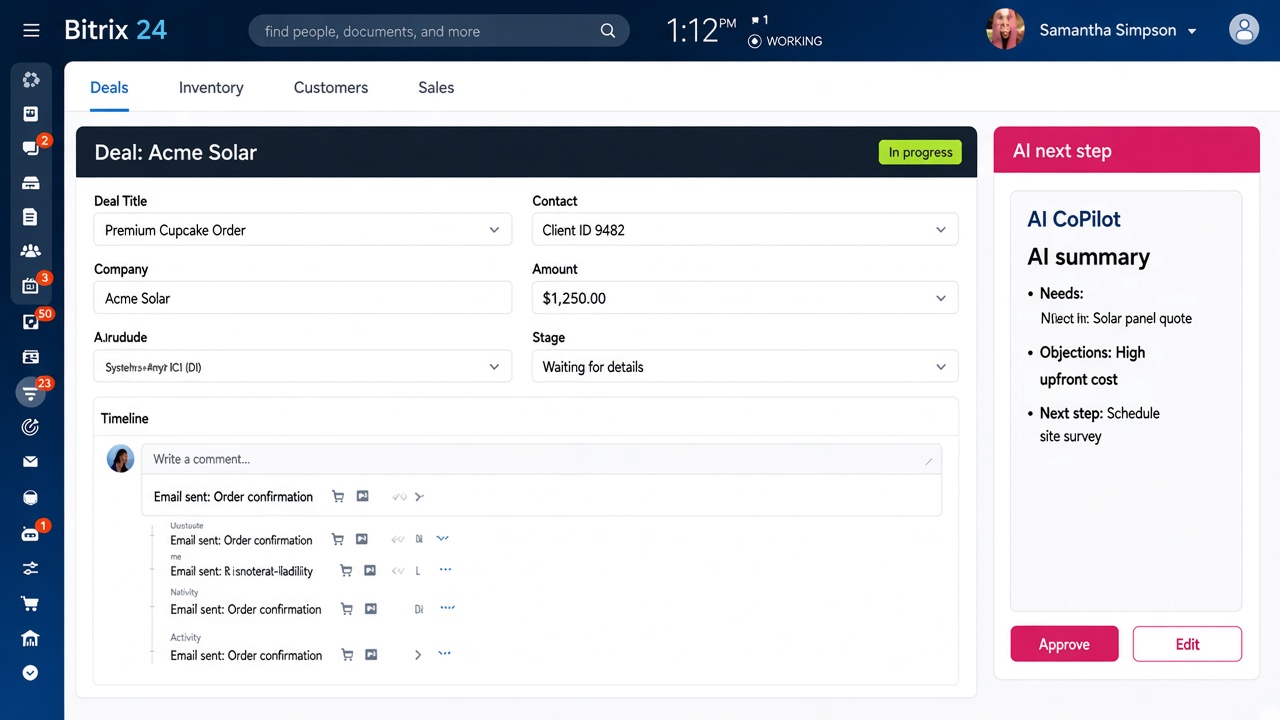Click the search box for people and documents
The image size is (1280, 720).
pyautogui.click(x=439, y=31)
